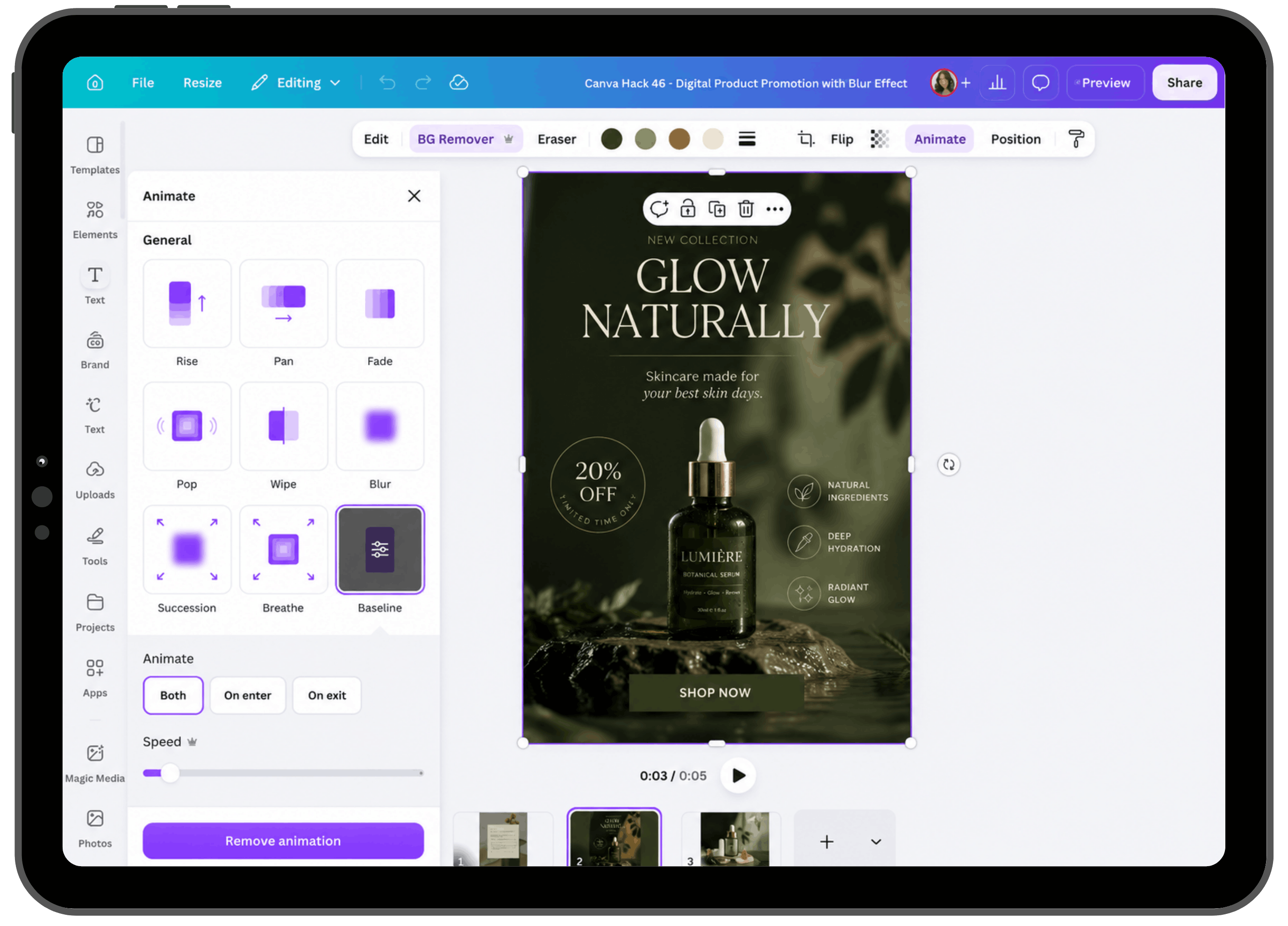1288x926 pixels.
Task: Click the rotate handle beside the canvas
Action: click(x=948, y=465)
